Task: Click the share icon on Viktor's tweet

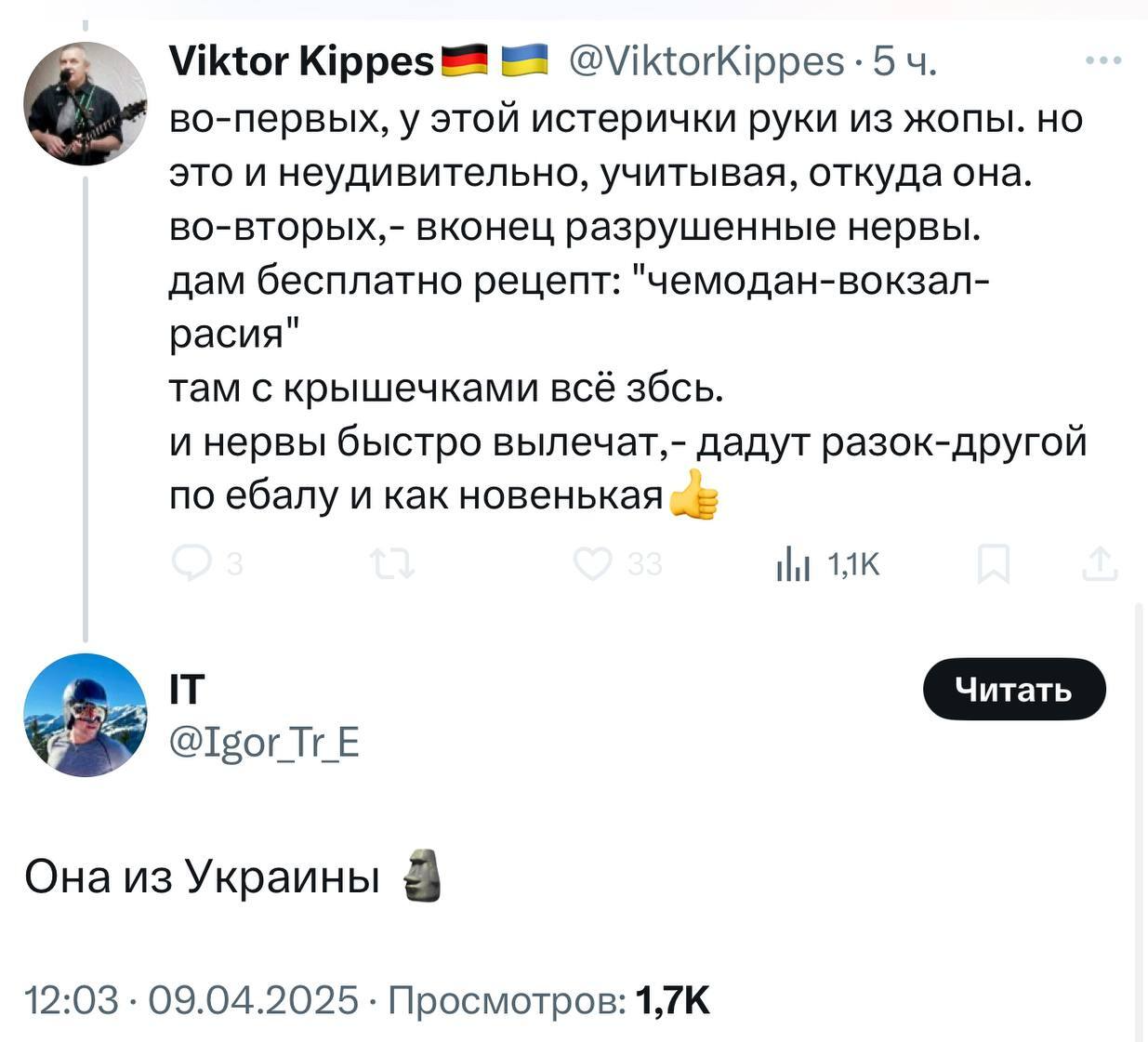Action: coord(1100,564)
